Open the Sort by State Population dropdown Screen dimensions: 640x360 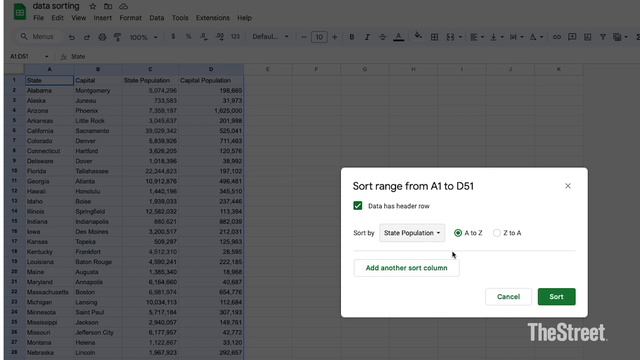pos(412,233)
